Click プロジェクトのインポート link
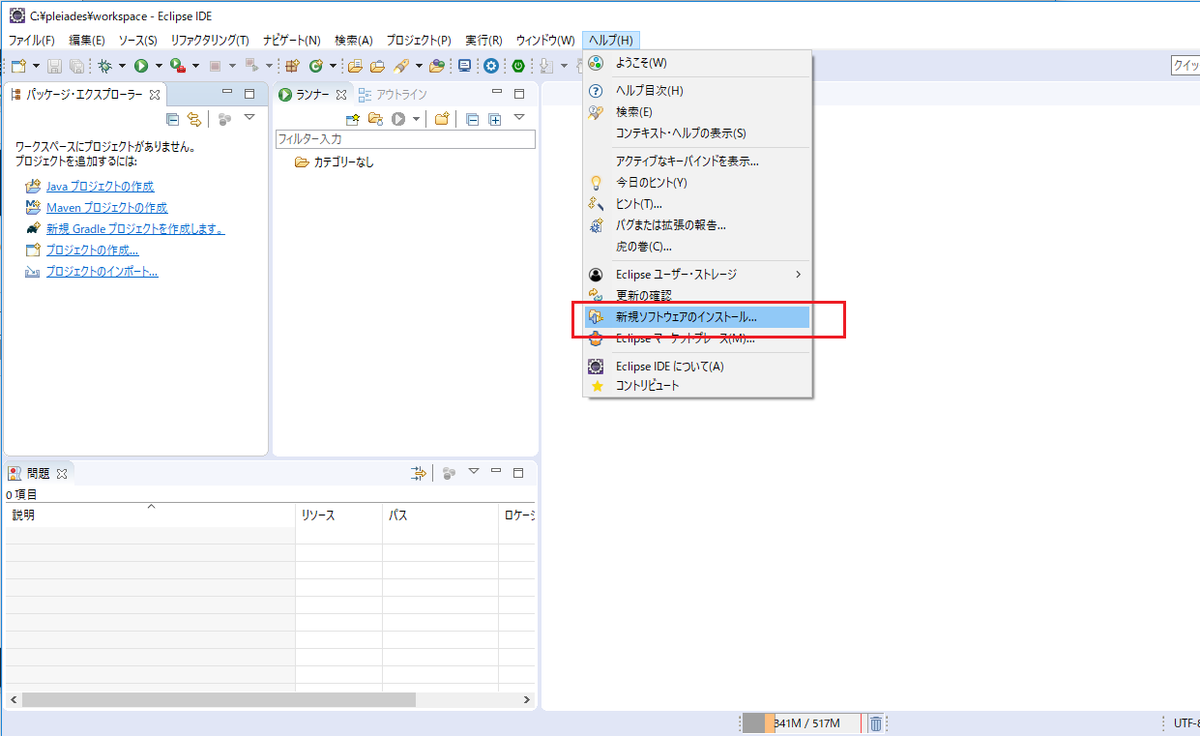Viewport: 1200px width, 736px height. [102, 272]
